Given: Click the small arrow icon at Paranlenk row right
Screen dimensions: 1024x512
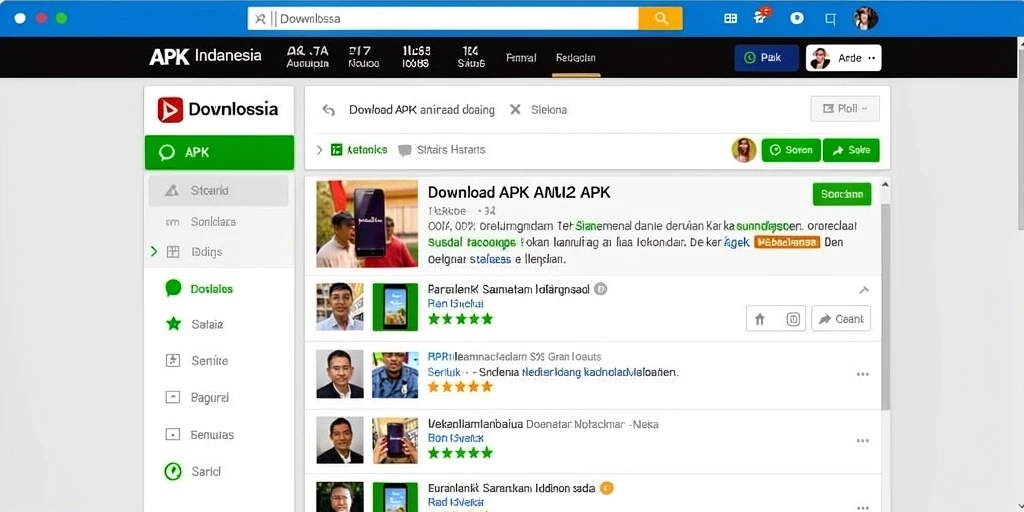Looking at the screenshot, I should (x=863, y=290).
